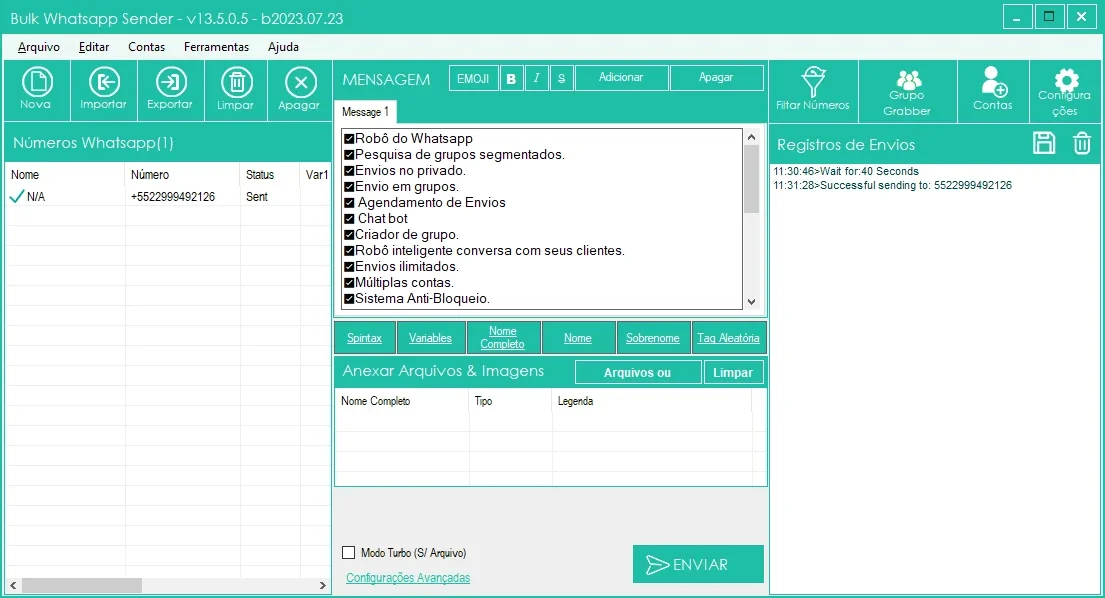Click the Var1 column header

pos(316,175)
